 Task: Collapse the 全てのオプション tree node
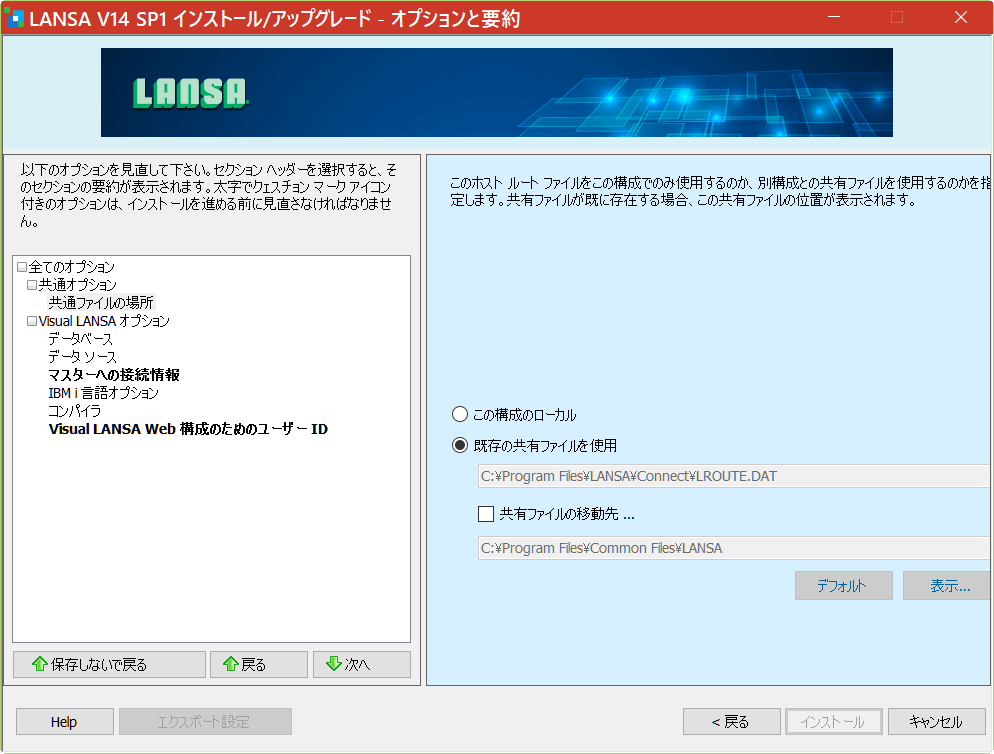(x=22, y=267)
